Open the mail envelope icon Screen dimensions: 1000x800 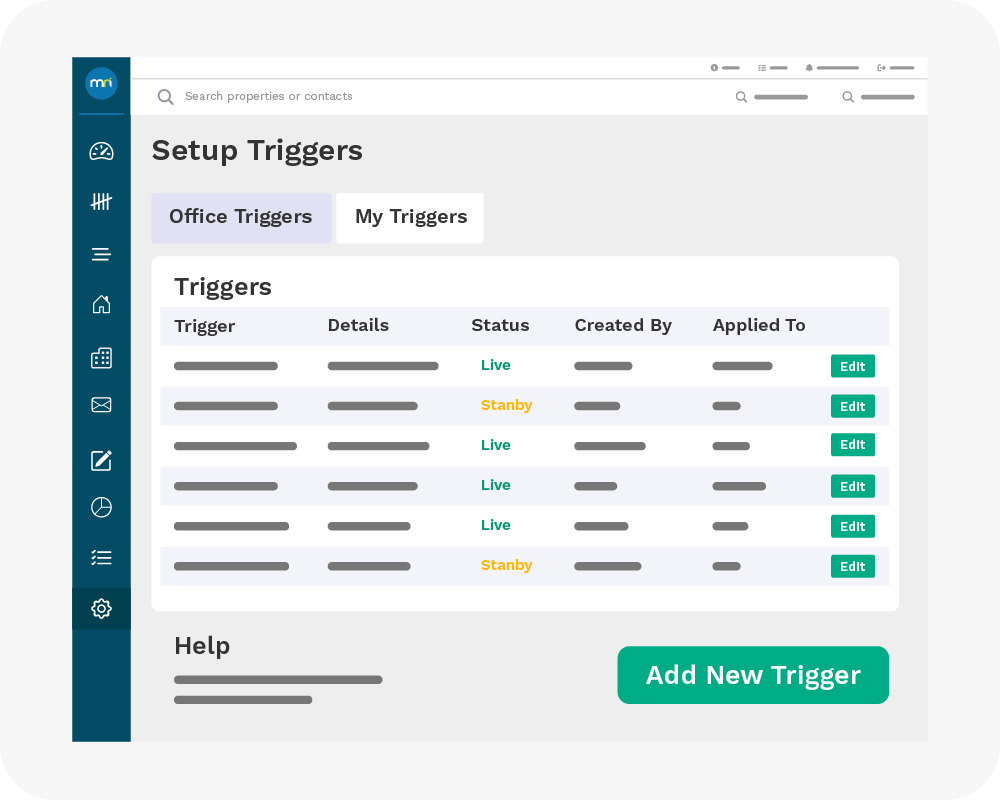click(101, 405)
